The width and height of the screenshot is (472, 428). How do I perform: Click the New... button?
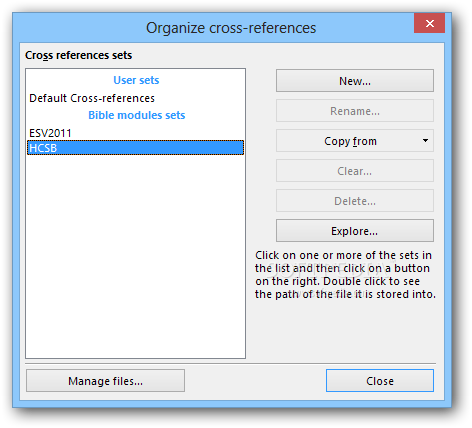click(x=355, y=81)
